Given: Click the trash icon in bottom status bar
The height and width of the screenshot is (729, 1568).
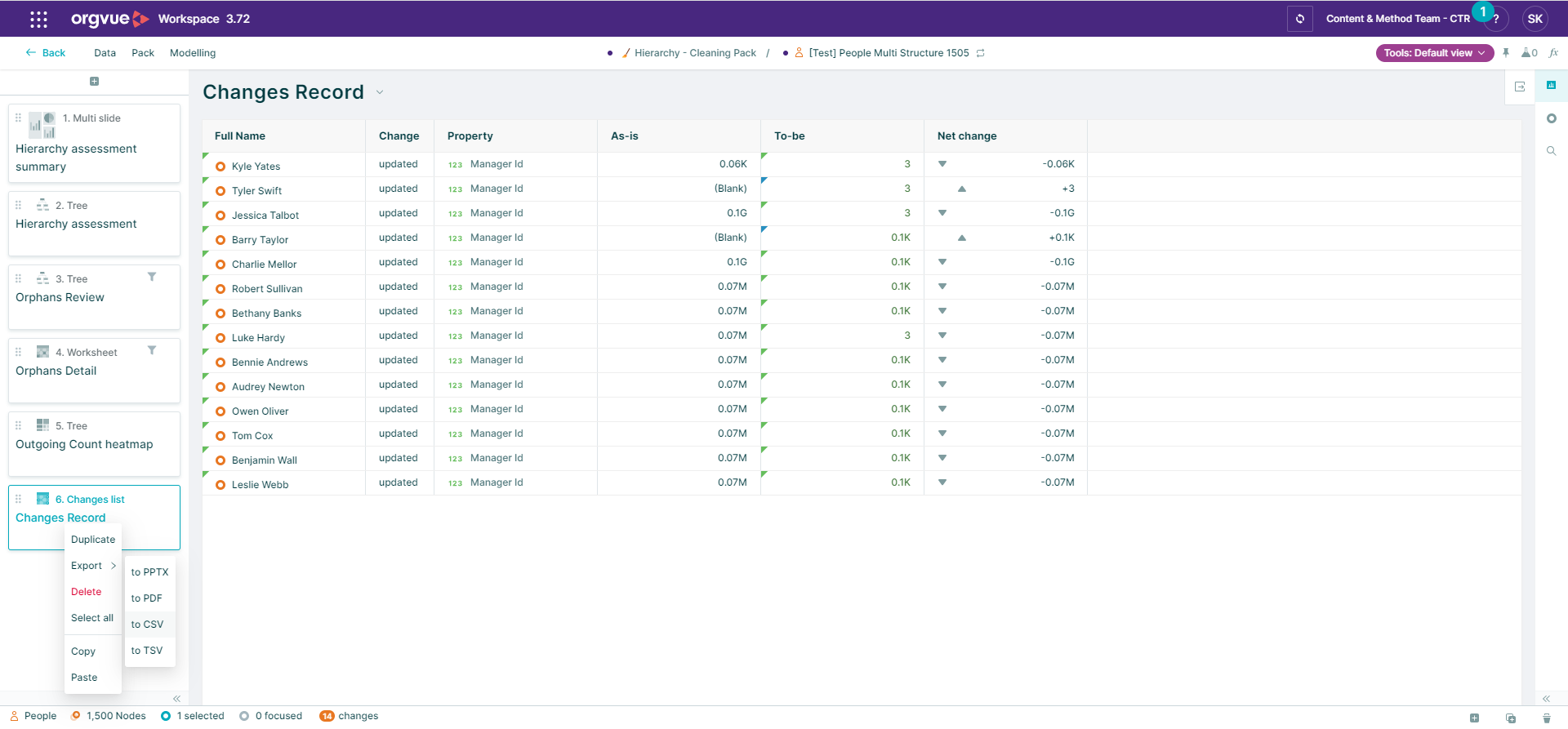Looking at the screenshot, I should [1547, 718].
